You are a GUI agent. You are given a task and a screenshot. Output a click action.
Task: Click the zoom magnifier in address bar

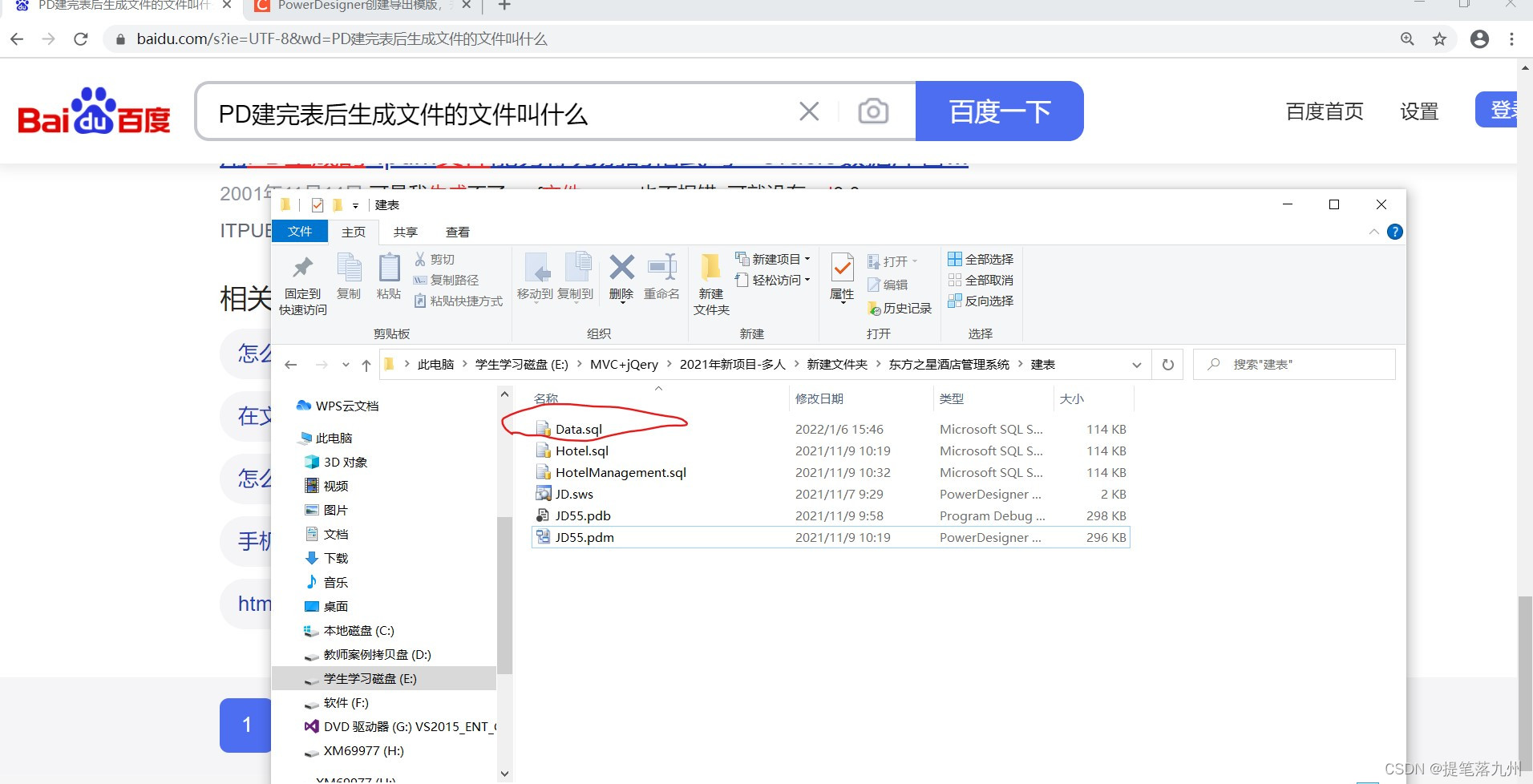[1407, 38]
